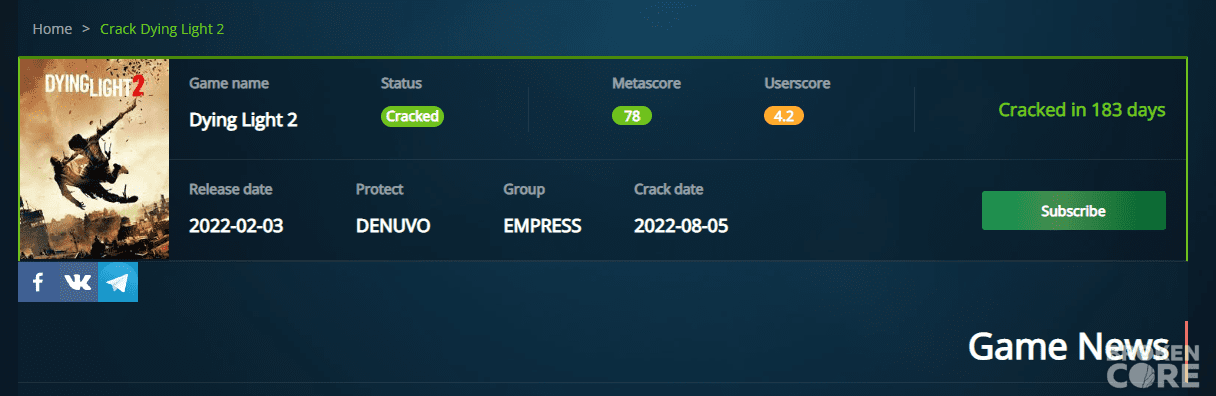Click the Userscore 4.2 badge

point(784,116)
